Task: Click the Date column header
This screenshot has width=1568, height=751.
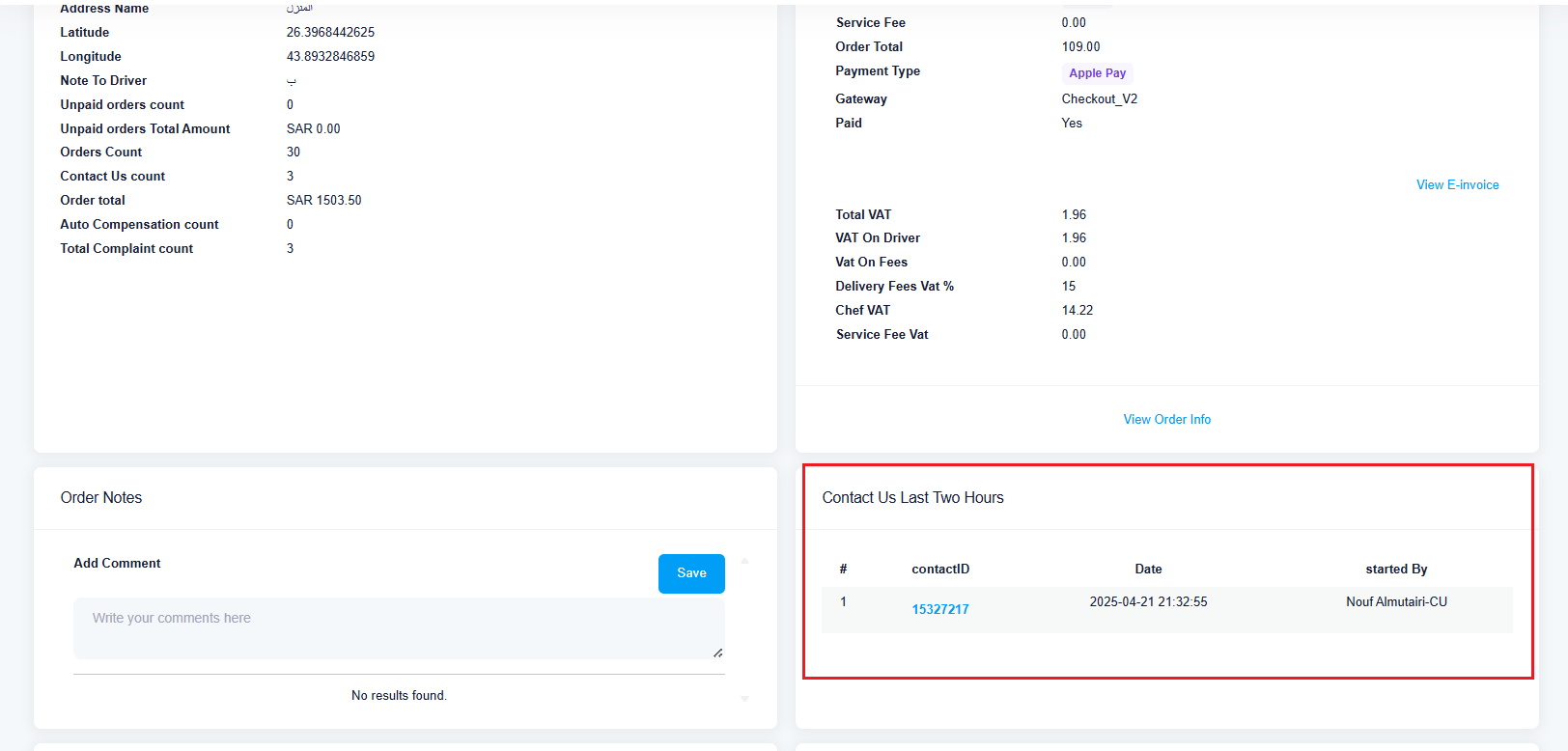Action: (1148, 570)
